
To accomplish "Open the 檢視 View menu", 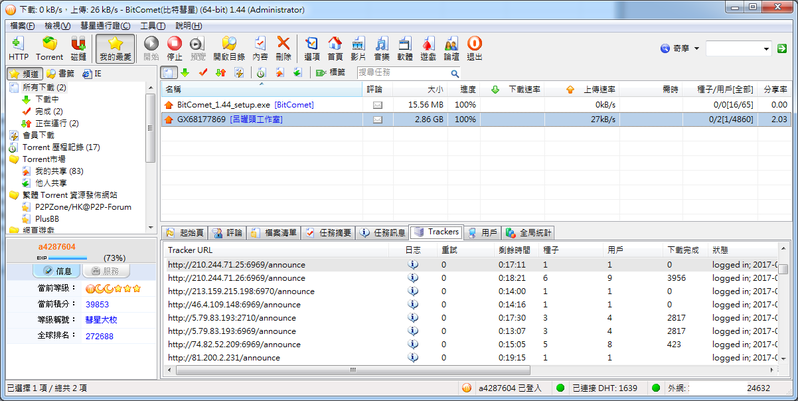I will click(x=58, y=25).
